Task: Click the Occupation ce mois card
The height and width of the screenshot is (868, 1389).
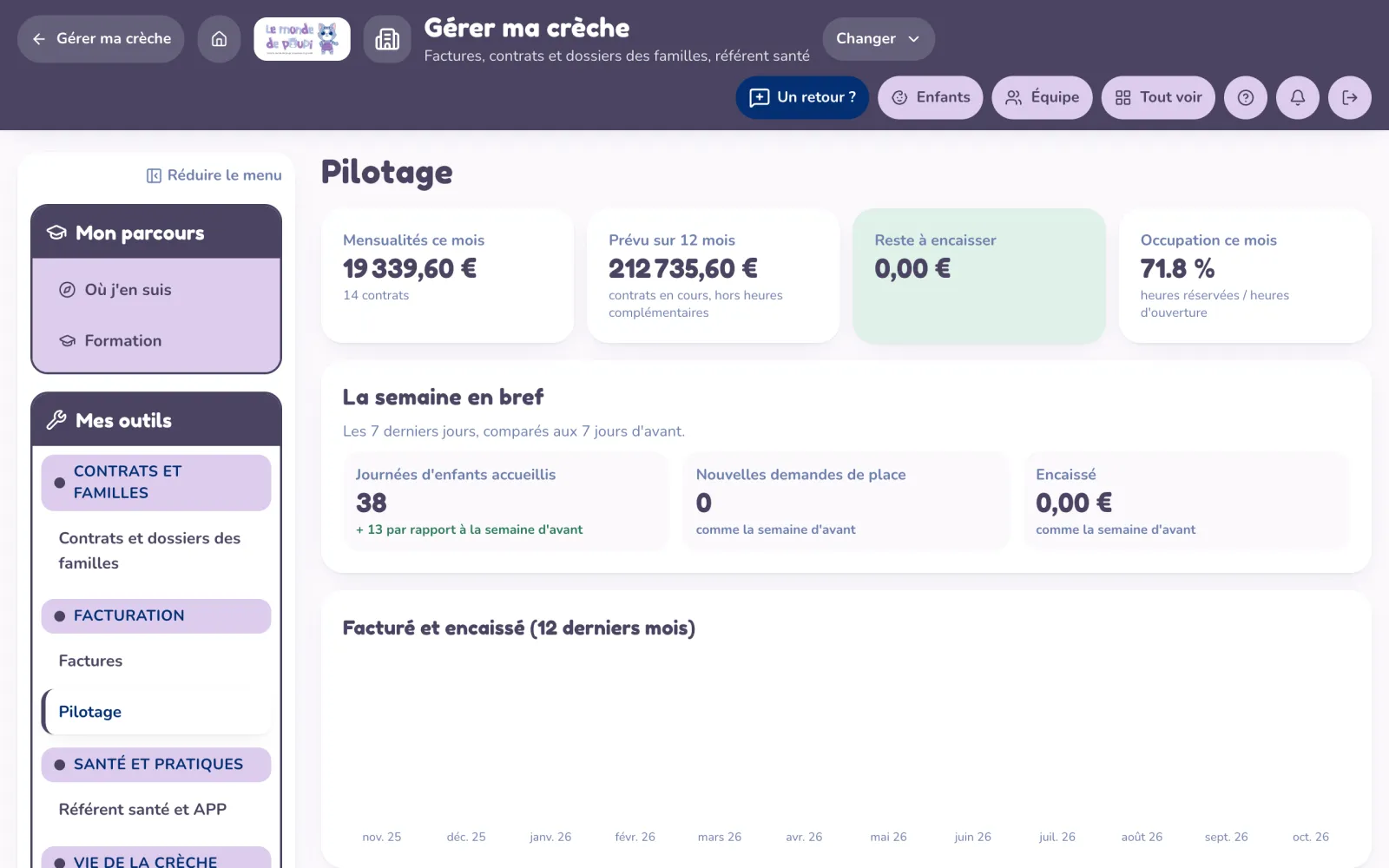Action: click(1245, 276)
